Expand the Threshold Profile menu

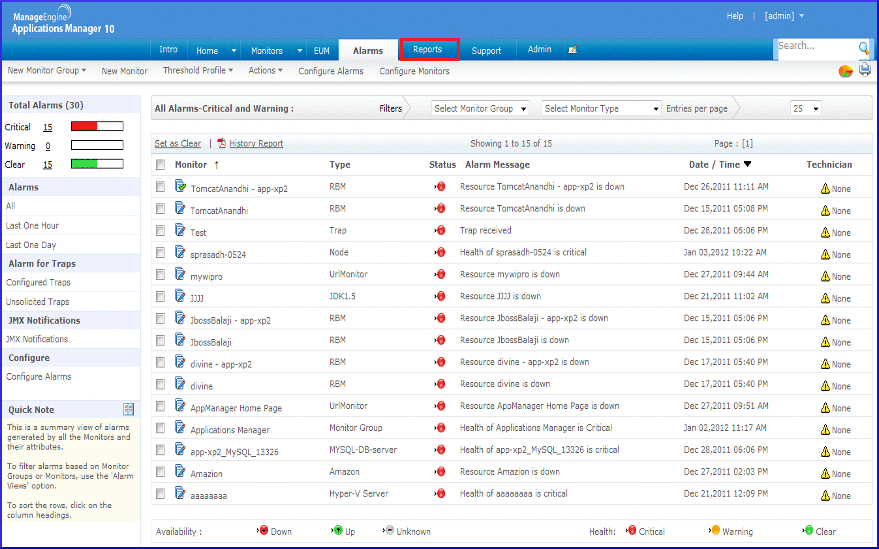(x=197, y=71)
